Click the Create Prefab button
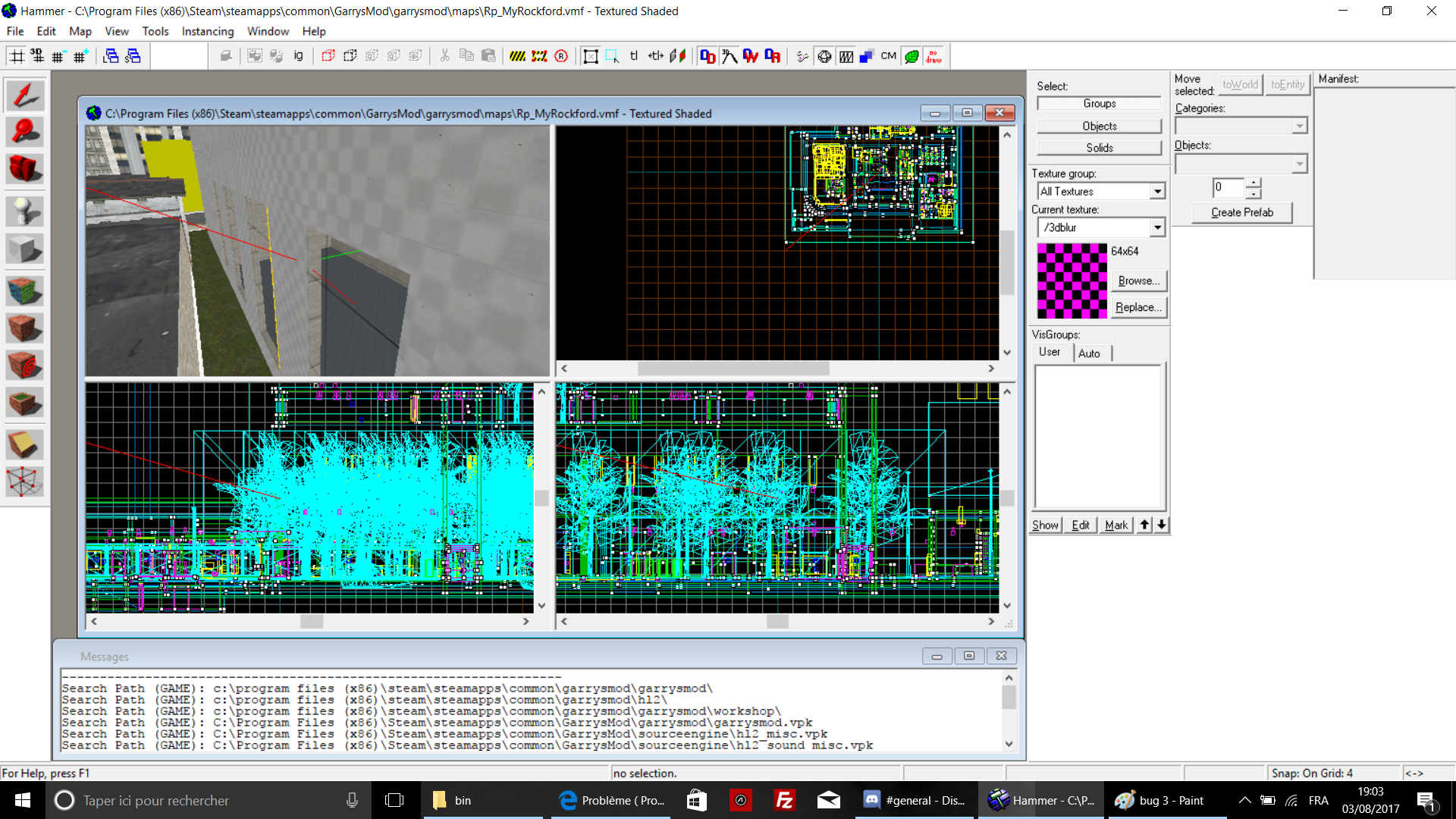Screen dimensions: 1456x819 (1241, 212)
